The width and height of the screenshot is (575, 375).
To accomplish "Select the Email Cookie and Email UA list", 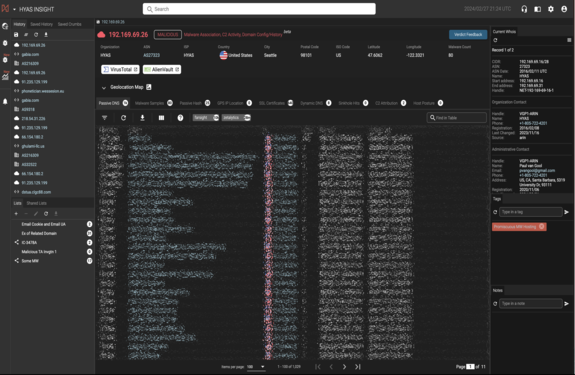I will tap(43, 224).
